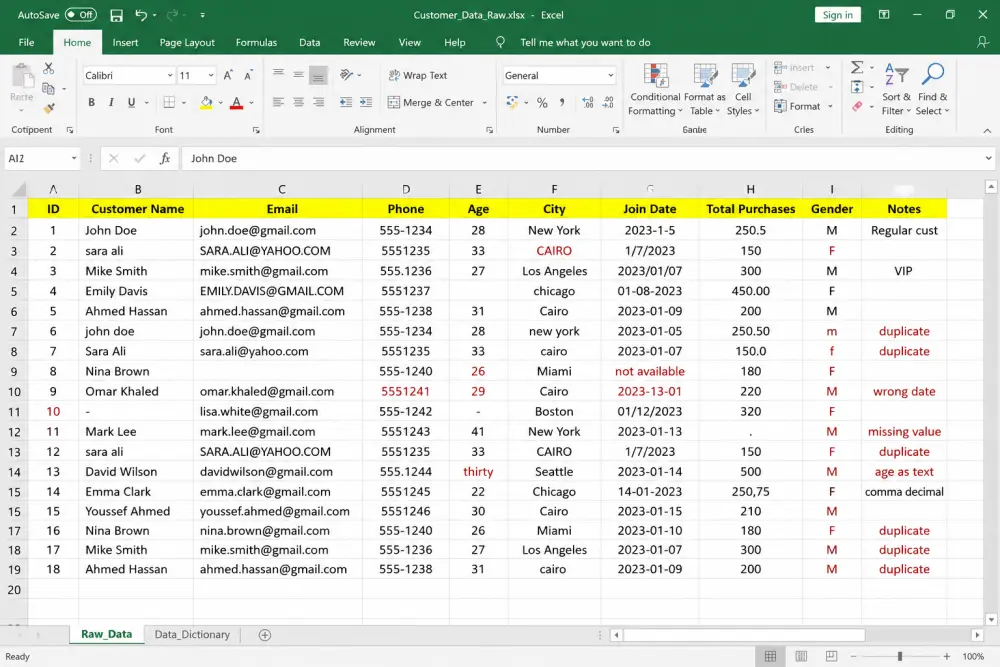Click the zoom slider handle
1000x667 pixels.
click(900, 656)
